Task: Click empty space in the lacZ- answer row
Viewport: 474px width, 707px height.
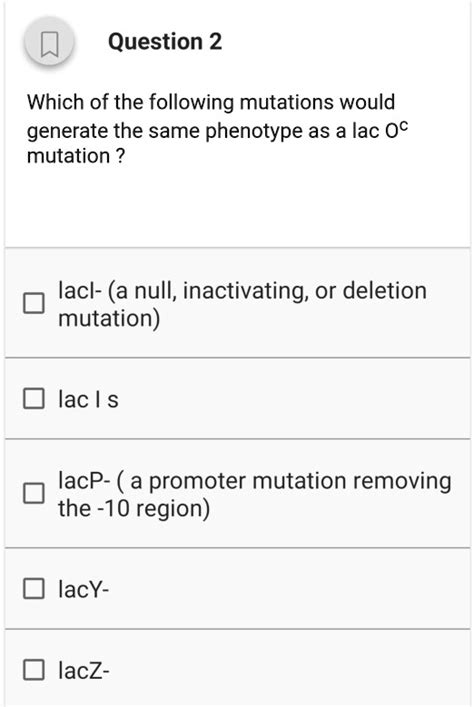Action: click(289, 670)
